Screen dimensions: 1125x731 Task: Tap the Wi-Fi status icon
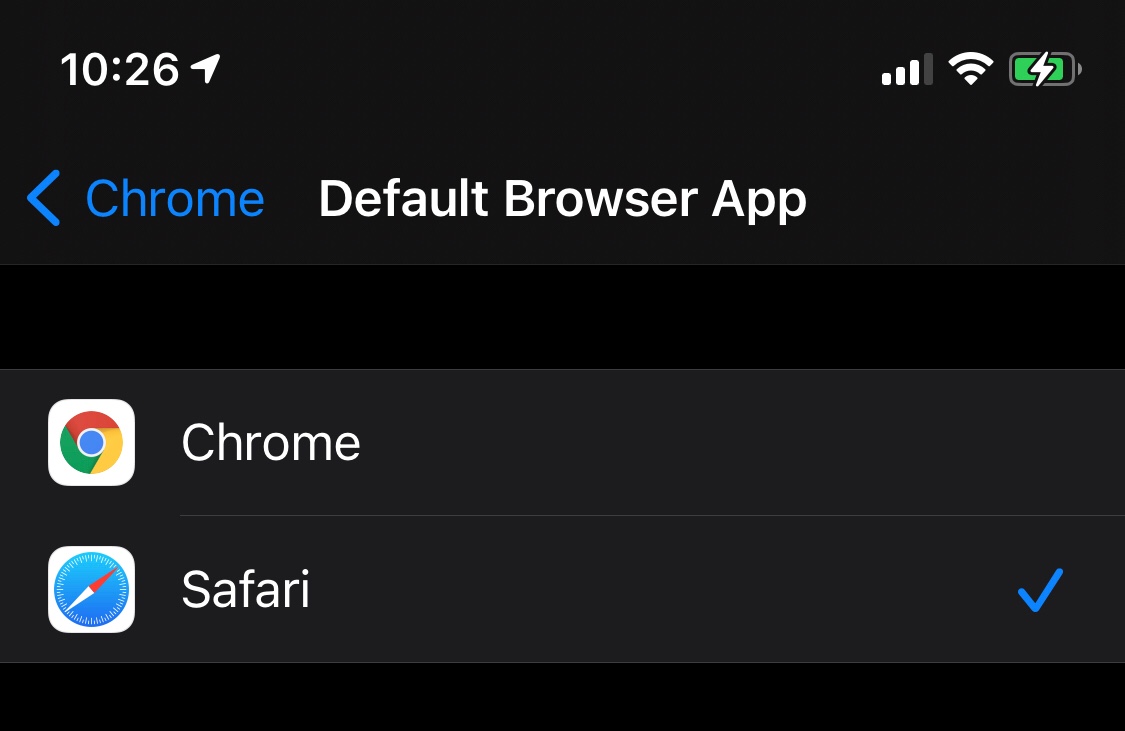click(970, 69)
